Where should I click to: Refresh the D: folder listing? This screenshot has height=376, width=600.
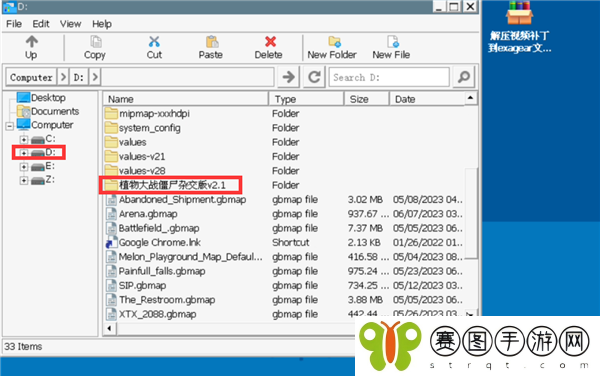[315, 77]
